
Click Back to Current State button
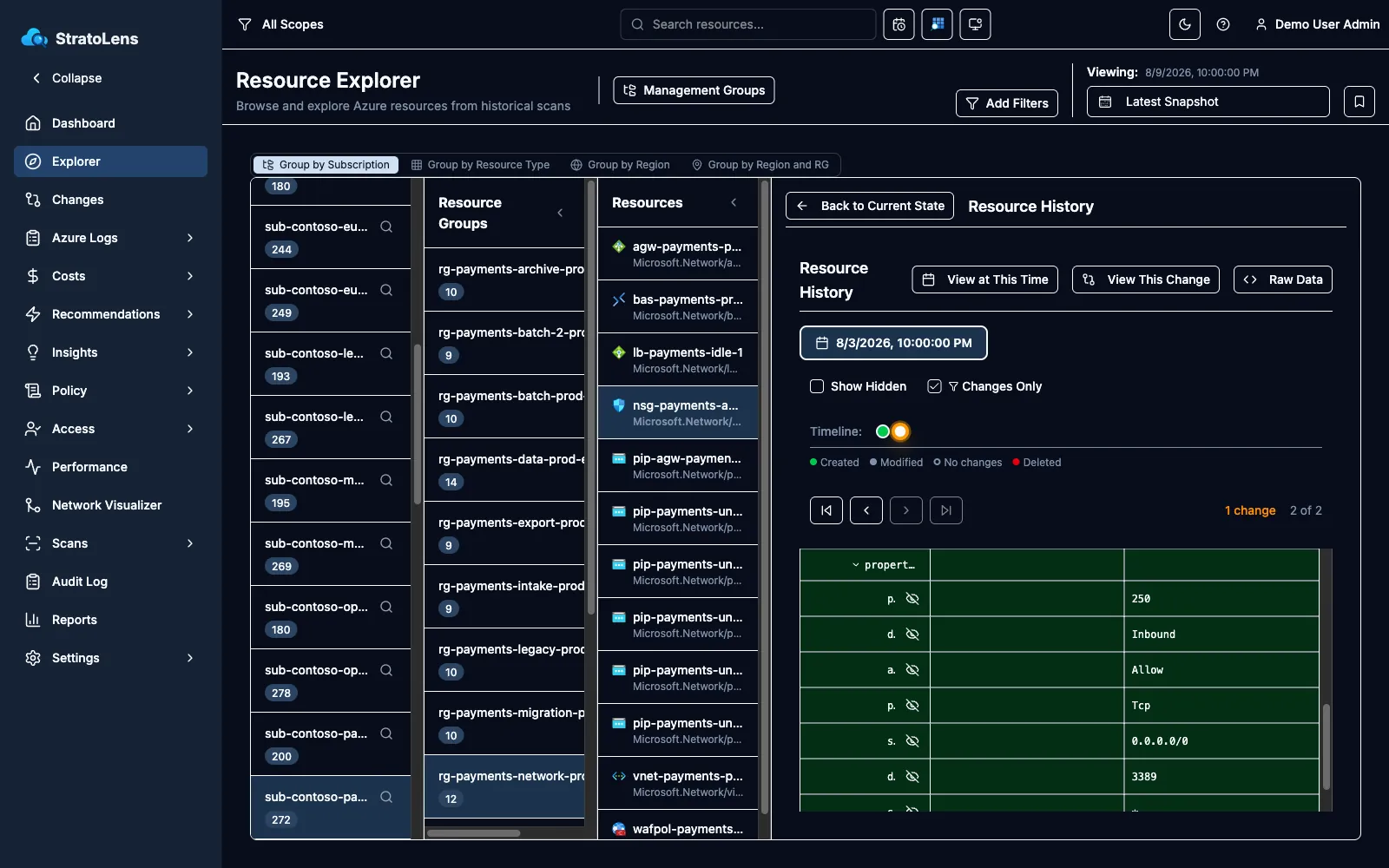[870, 206]
